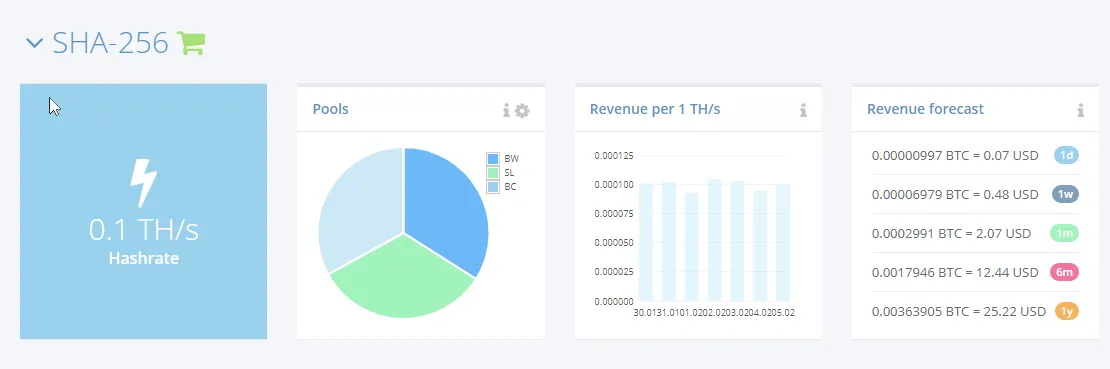Open the Pools settings gear
This screenshot has height=369, width=1110.
522,110
